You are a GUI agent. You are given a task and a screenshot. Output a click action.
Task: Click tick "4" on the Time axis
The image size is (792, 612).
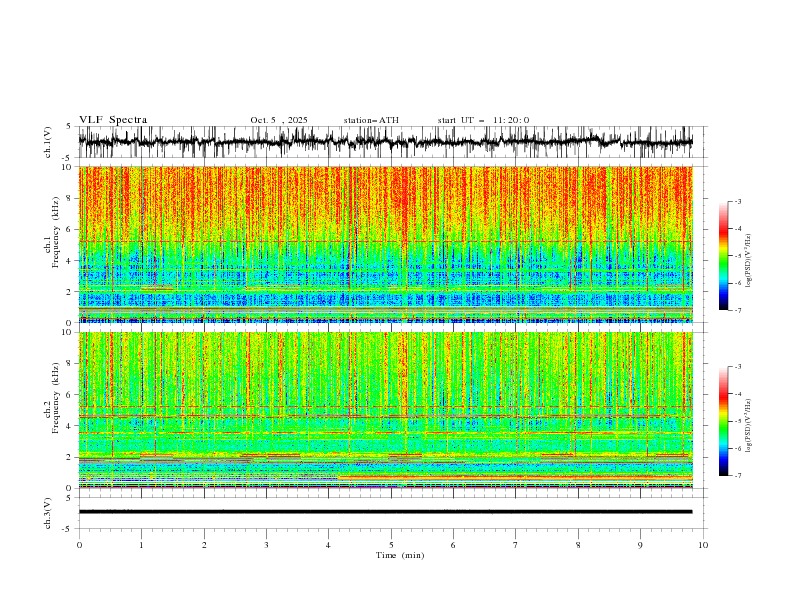[328, 545]
